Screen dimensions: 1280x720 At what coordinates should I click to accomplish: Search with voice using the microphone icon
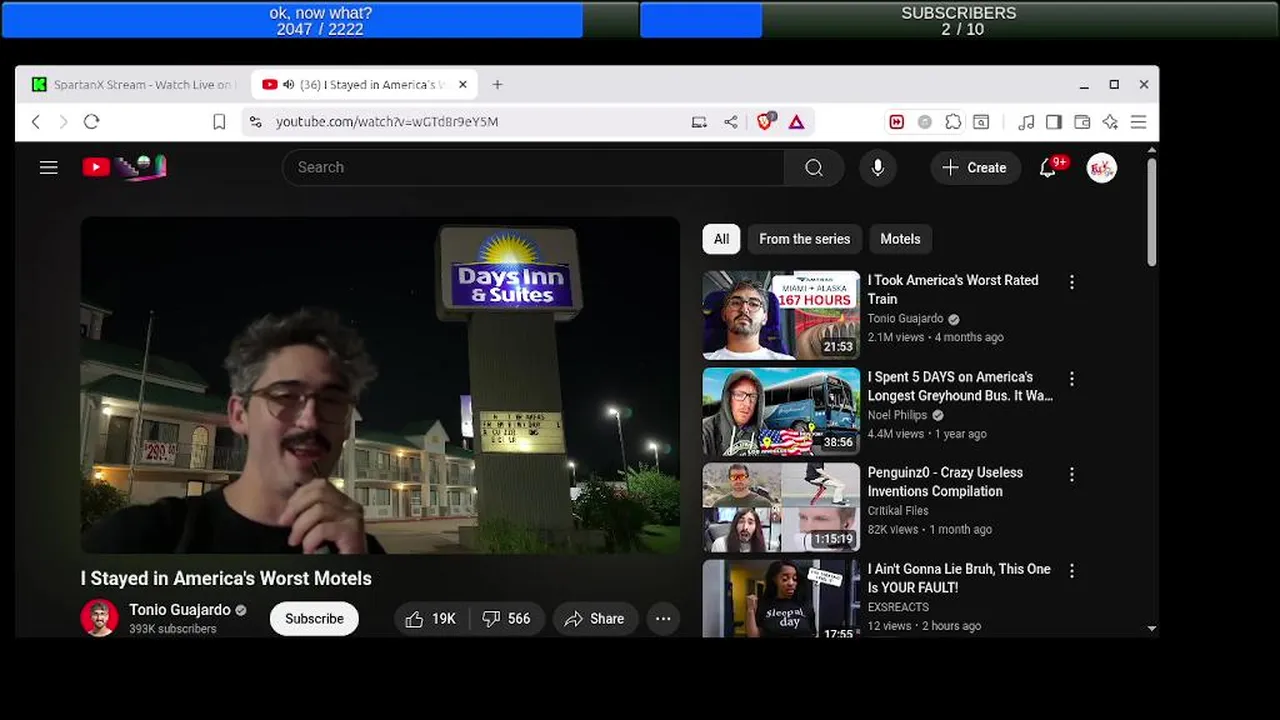pyautogui.click(x=878, y=167)
